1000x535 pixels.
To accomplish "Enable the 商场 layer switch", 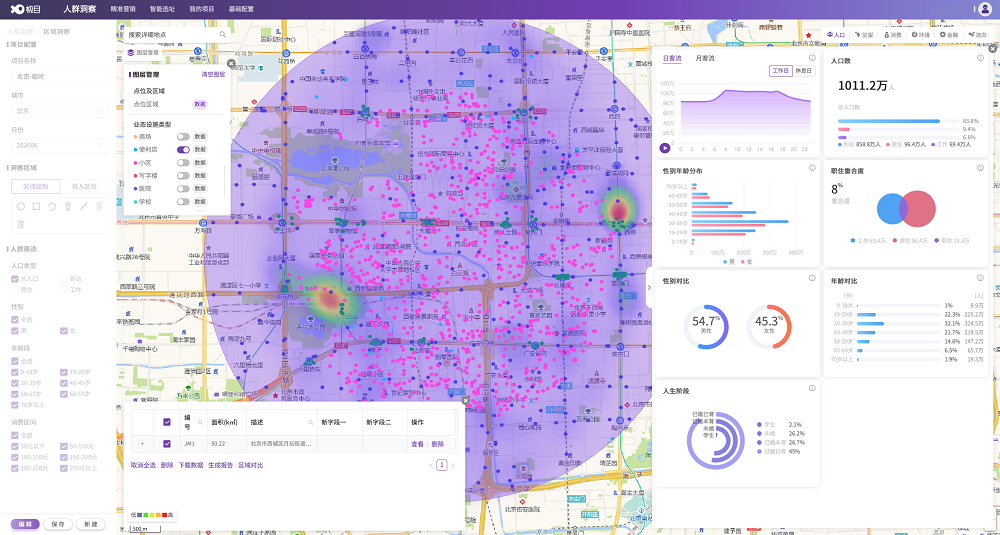I will point(183,136).
